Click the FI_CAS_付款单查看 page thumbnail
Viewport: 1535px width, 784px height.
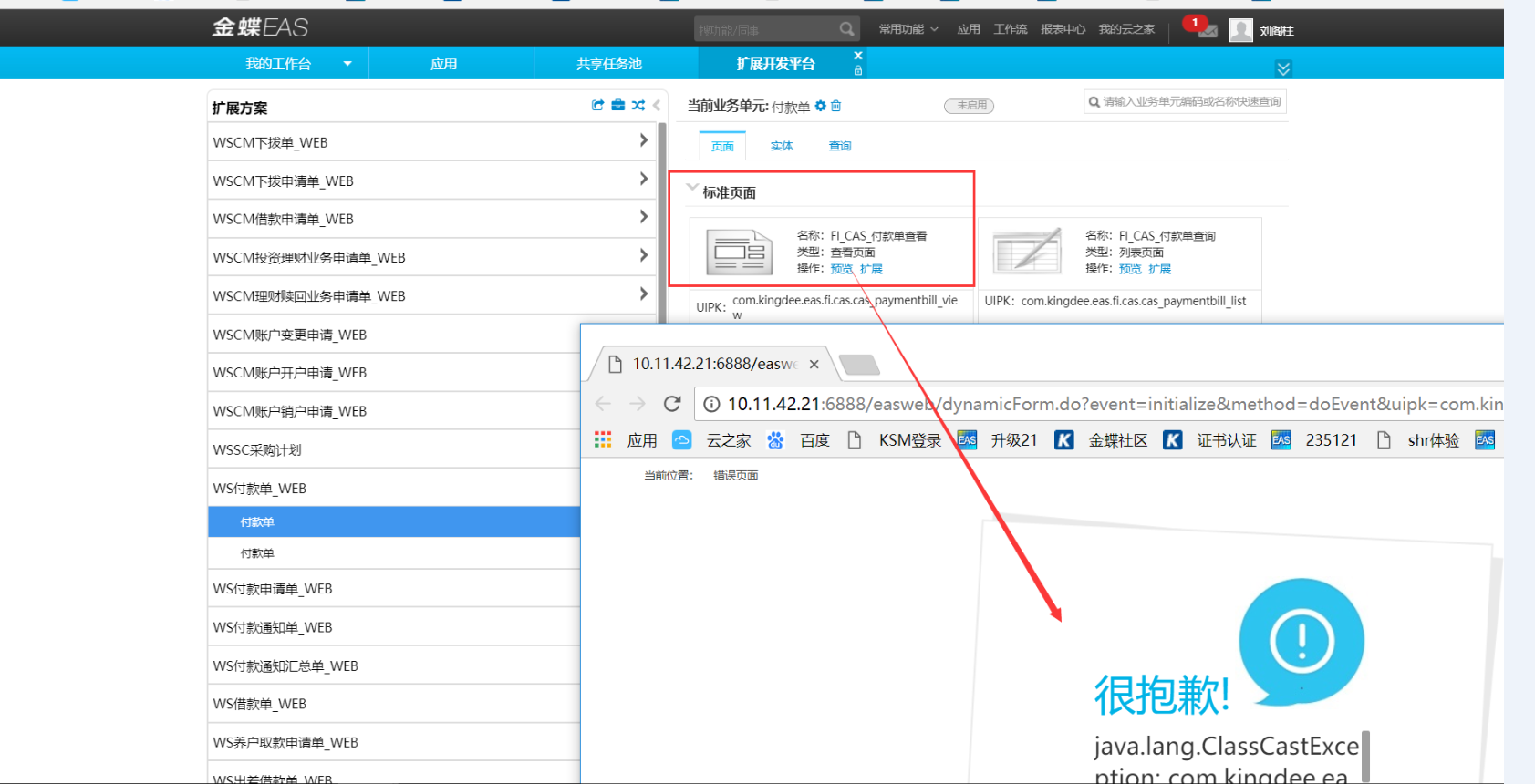[x=740, y=252]
